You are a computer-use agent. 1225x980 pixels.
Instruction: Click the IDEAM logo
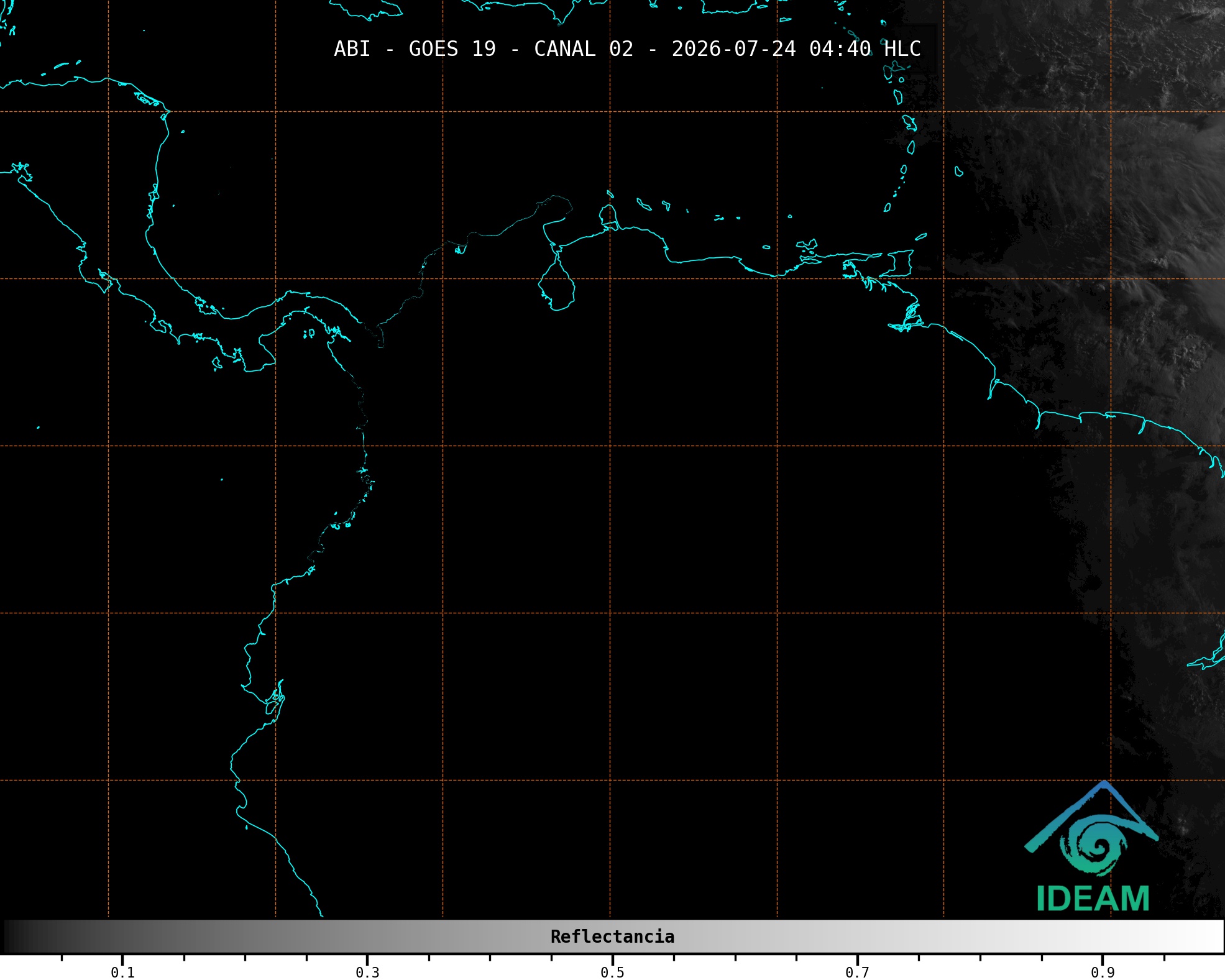pos(1091,846)
